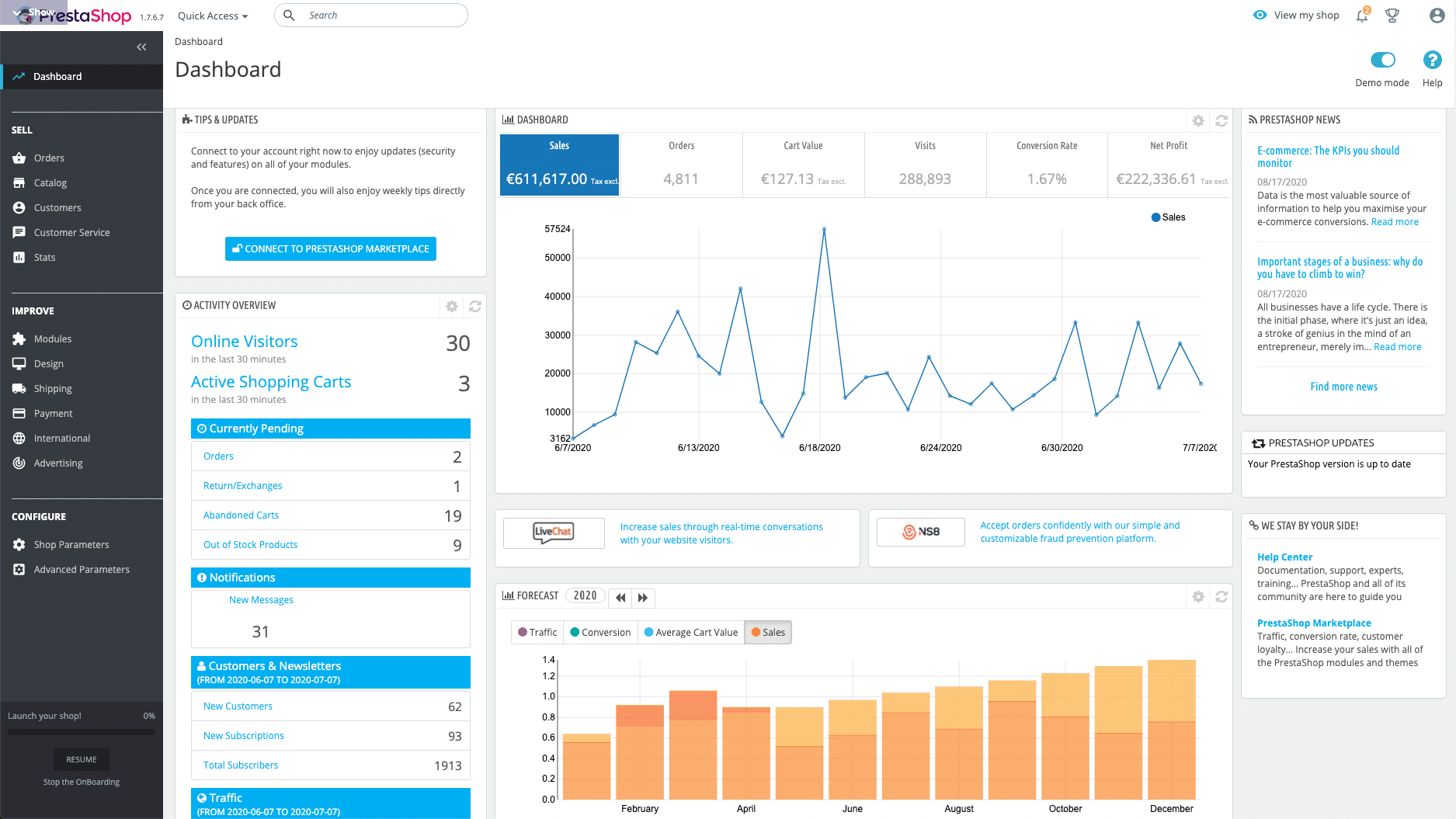Open the Modules section icon

point(19,338)
